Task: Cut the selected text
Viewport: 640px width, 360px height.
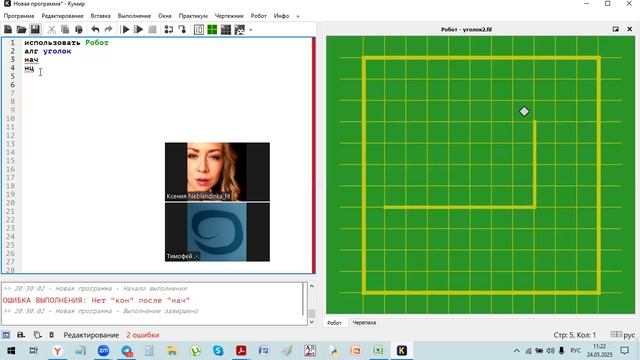Action: tap(51, 29)
